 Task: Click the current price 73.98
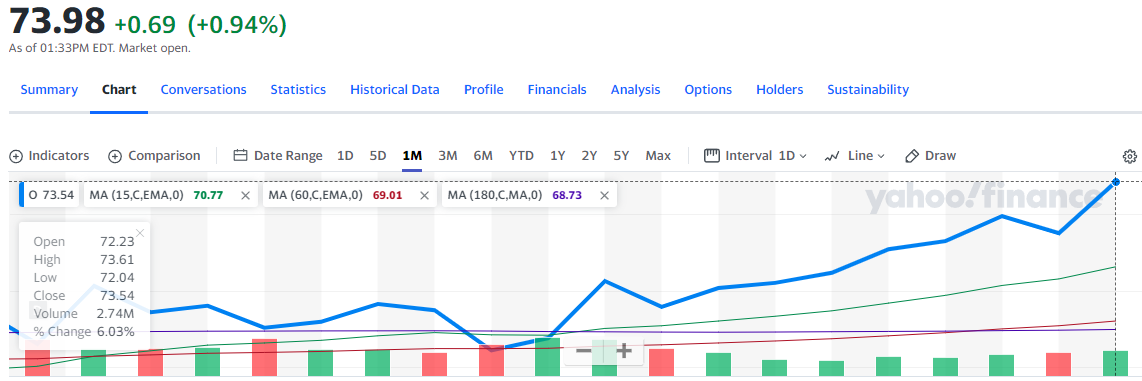point(57,20)
